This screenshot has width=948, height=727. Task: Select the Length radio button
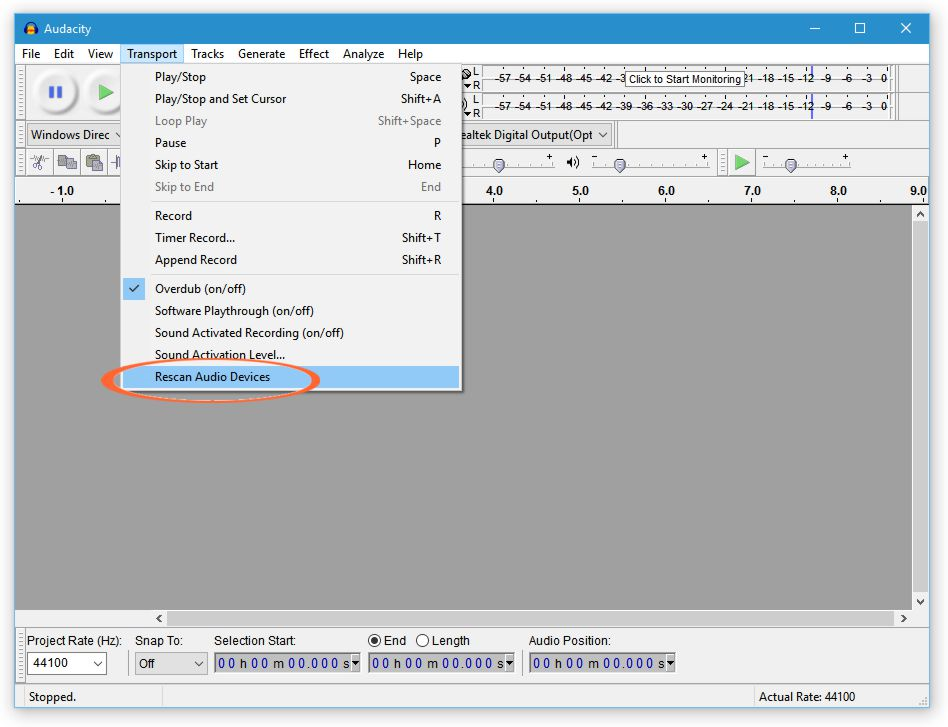click(422, 641)
